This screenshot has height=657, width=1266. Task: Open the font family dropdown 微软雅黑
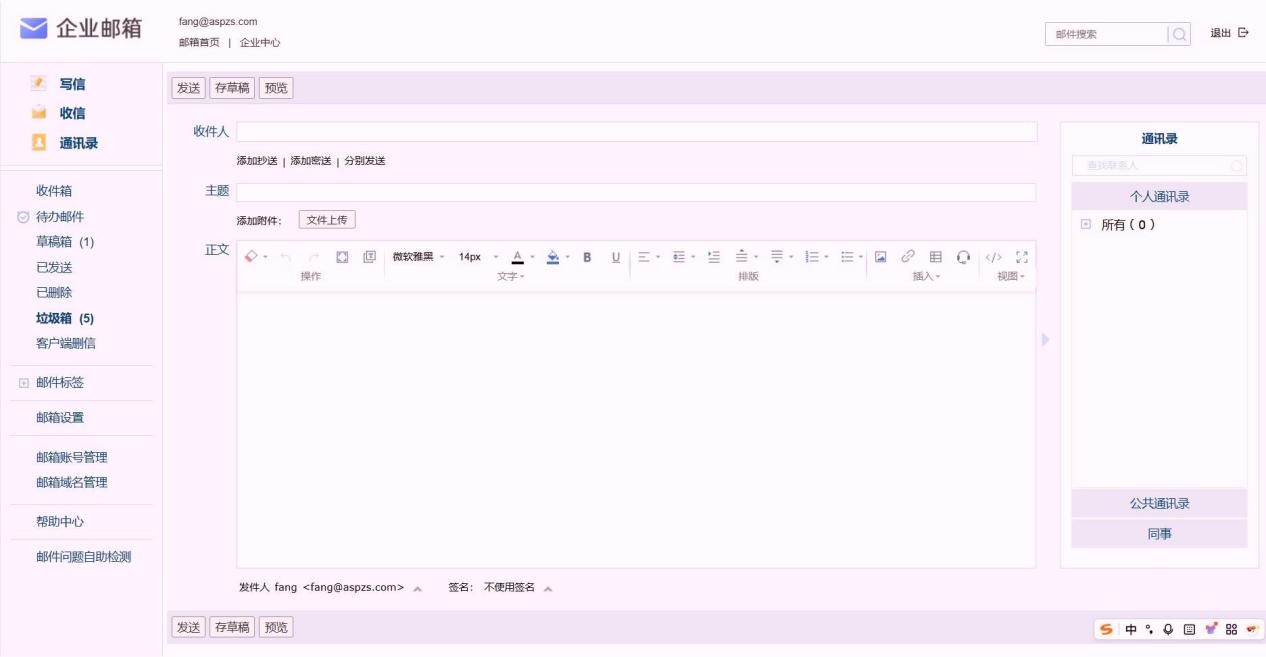point(418,257)
